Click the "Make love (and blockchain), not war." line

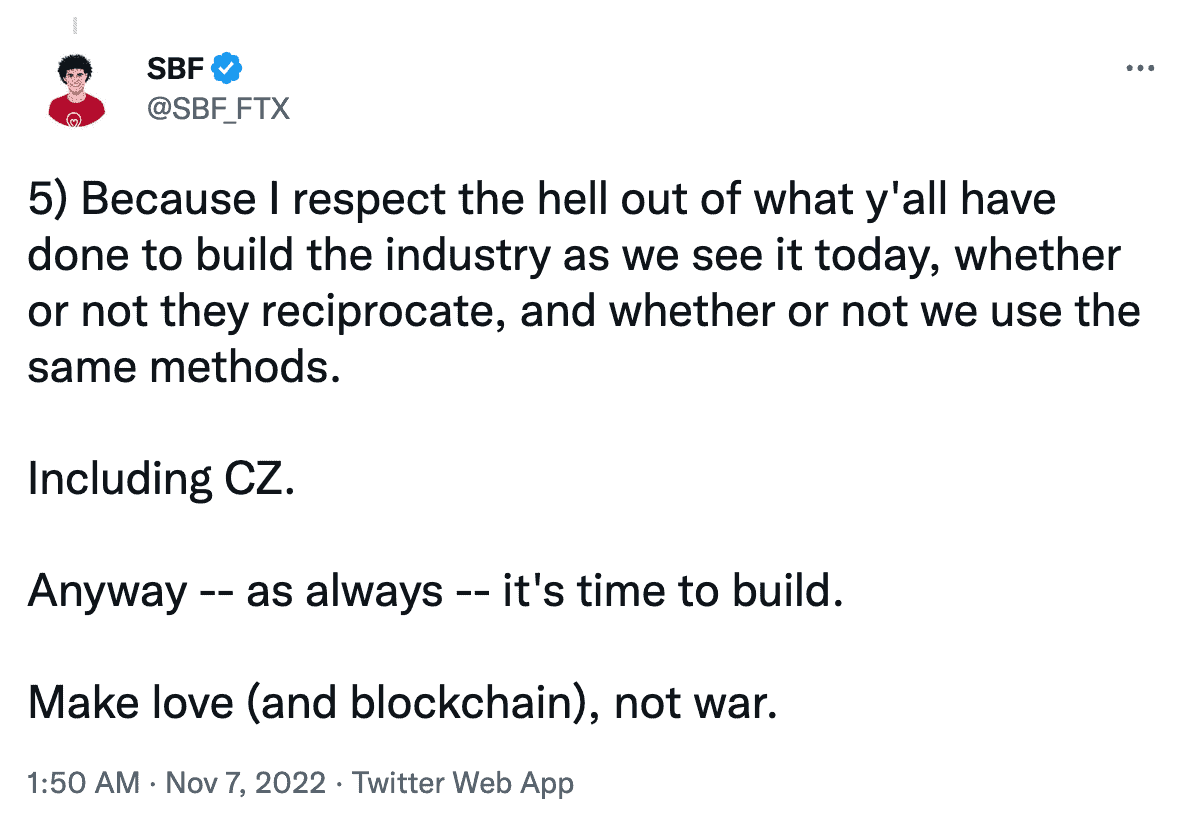click(402, 703)
